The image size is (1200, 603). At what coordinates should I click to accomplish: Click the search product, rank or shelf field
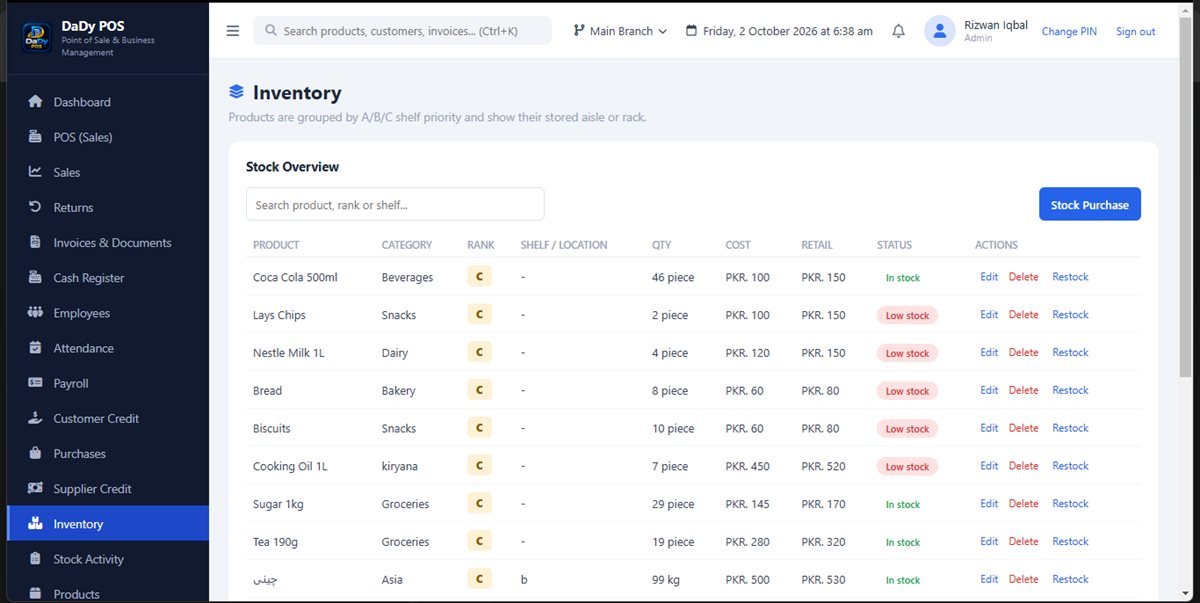(395, 204)
